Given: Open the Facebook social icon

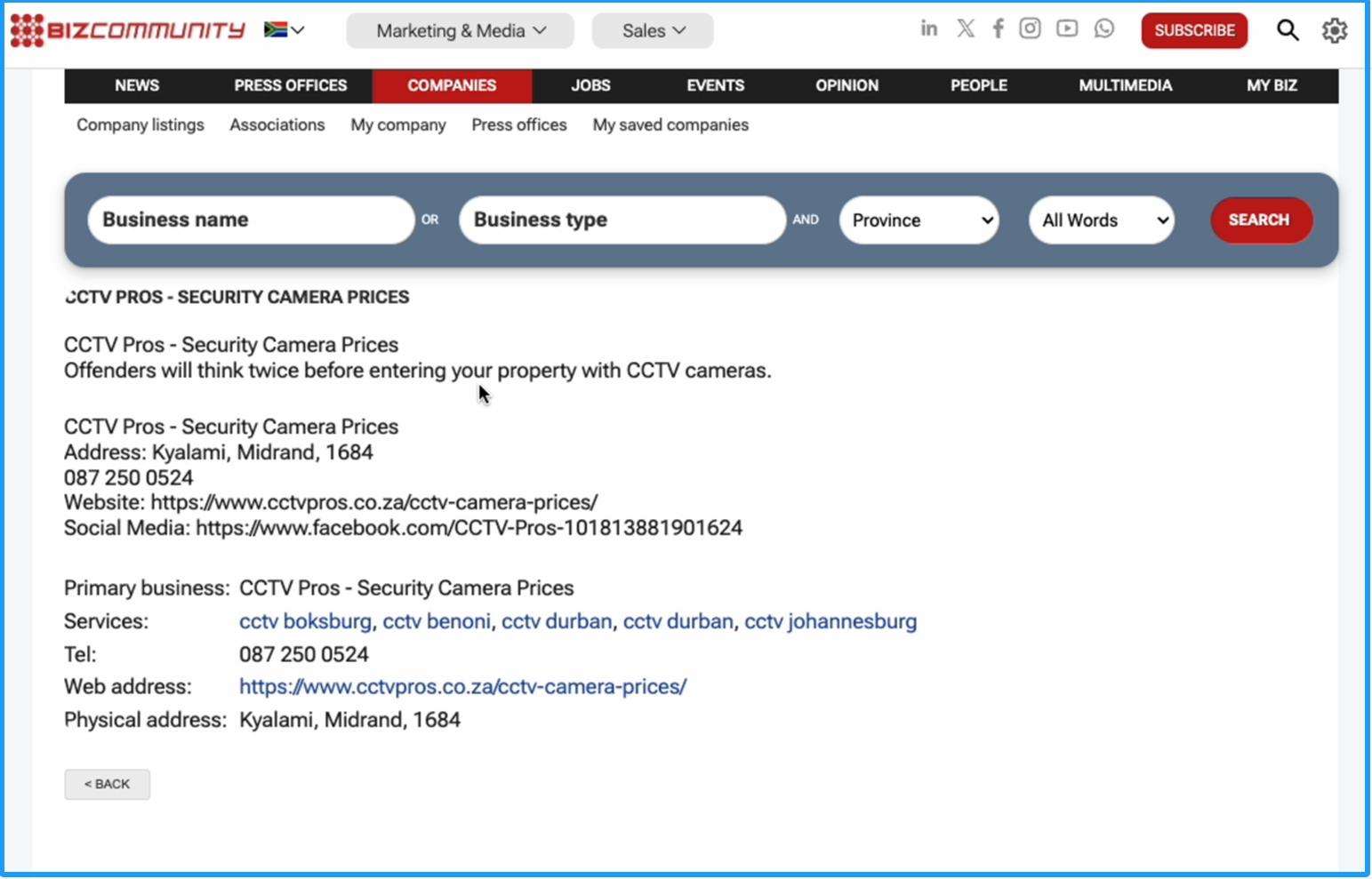Looking at the screenshot, I should (x=998, y=28).
